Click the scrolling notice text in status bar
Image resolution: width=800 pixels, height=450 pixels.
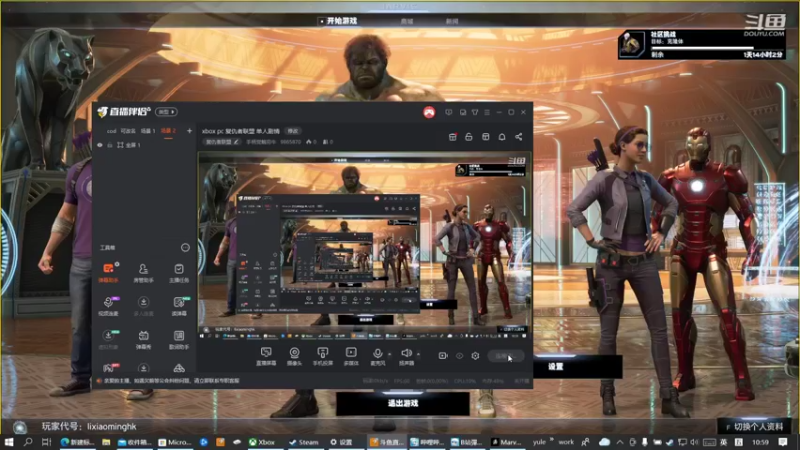pos(172,381)
